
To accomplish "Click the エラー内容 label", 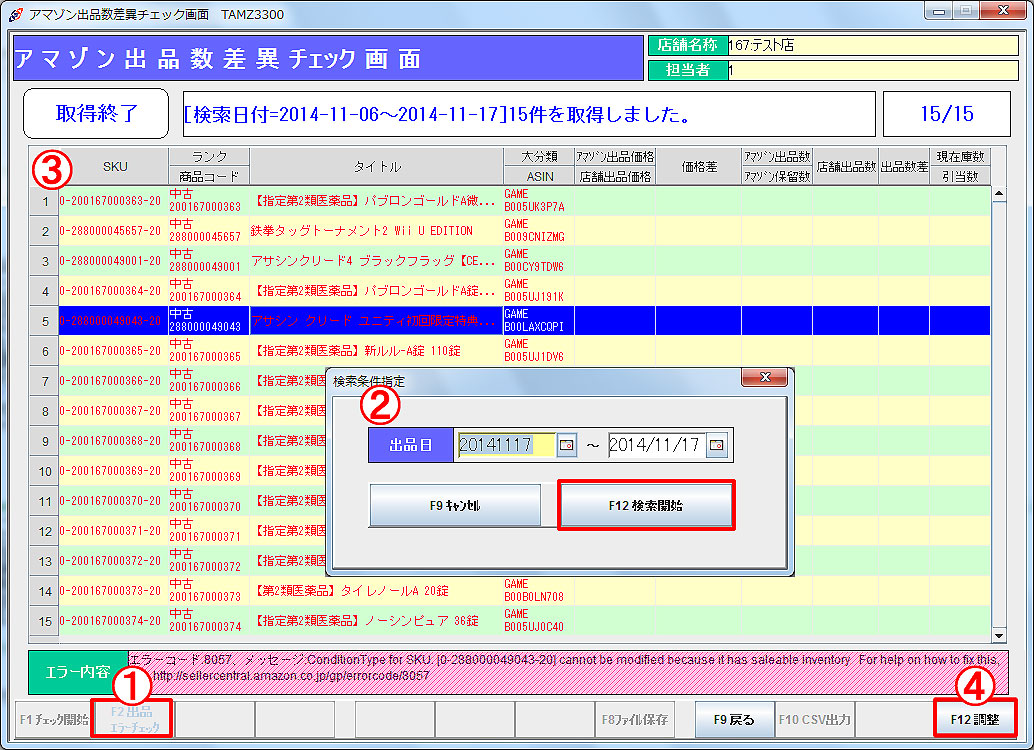I will coord(78,672).
